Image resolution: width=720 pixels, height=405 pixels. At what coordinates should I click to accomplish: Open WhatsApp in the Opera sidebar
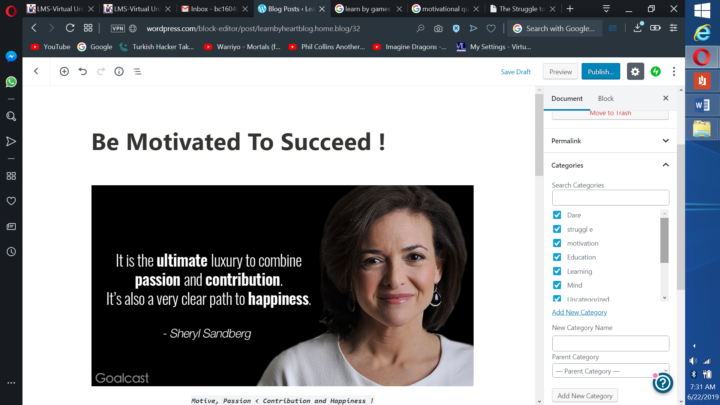click(x=11, y=82)
